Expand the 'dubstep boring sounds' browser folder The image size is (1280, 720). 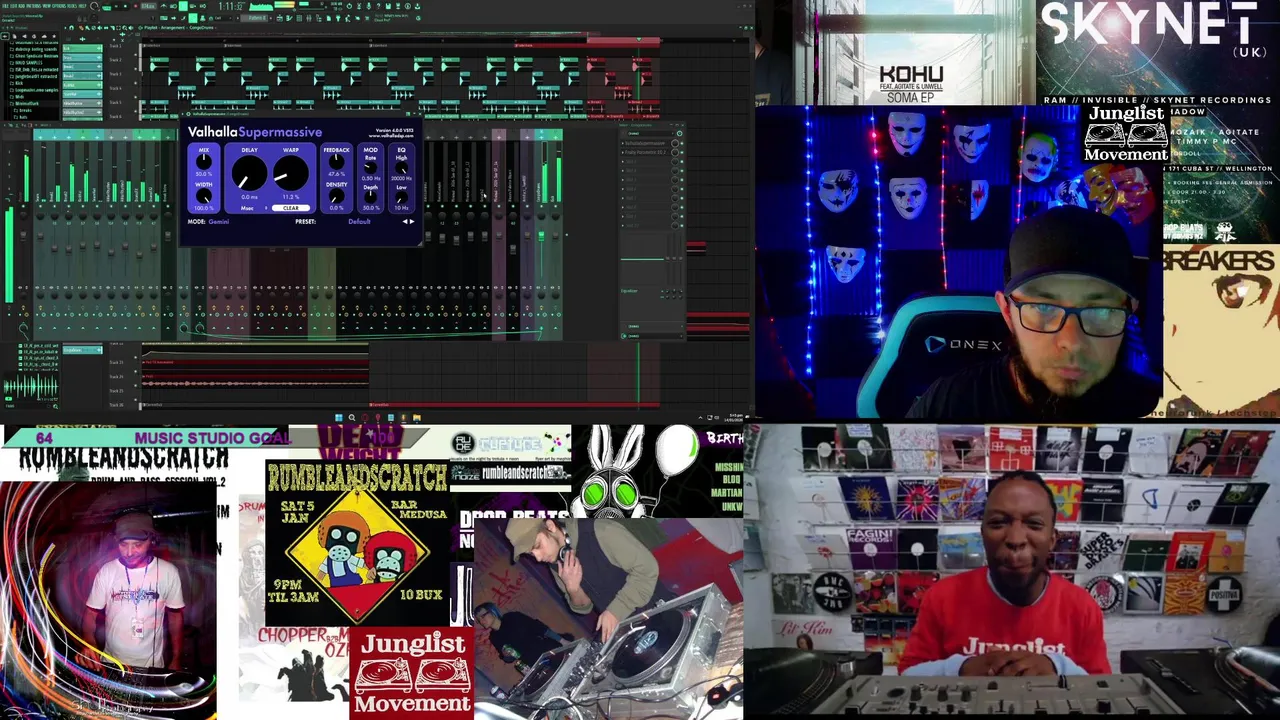point(35,50)
